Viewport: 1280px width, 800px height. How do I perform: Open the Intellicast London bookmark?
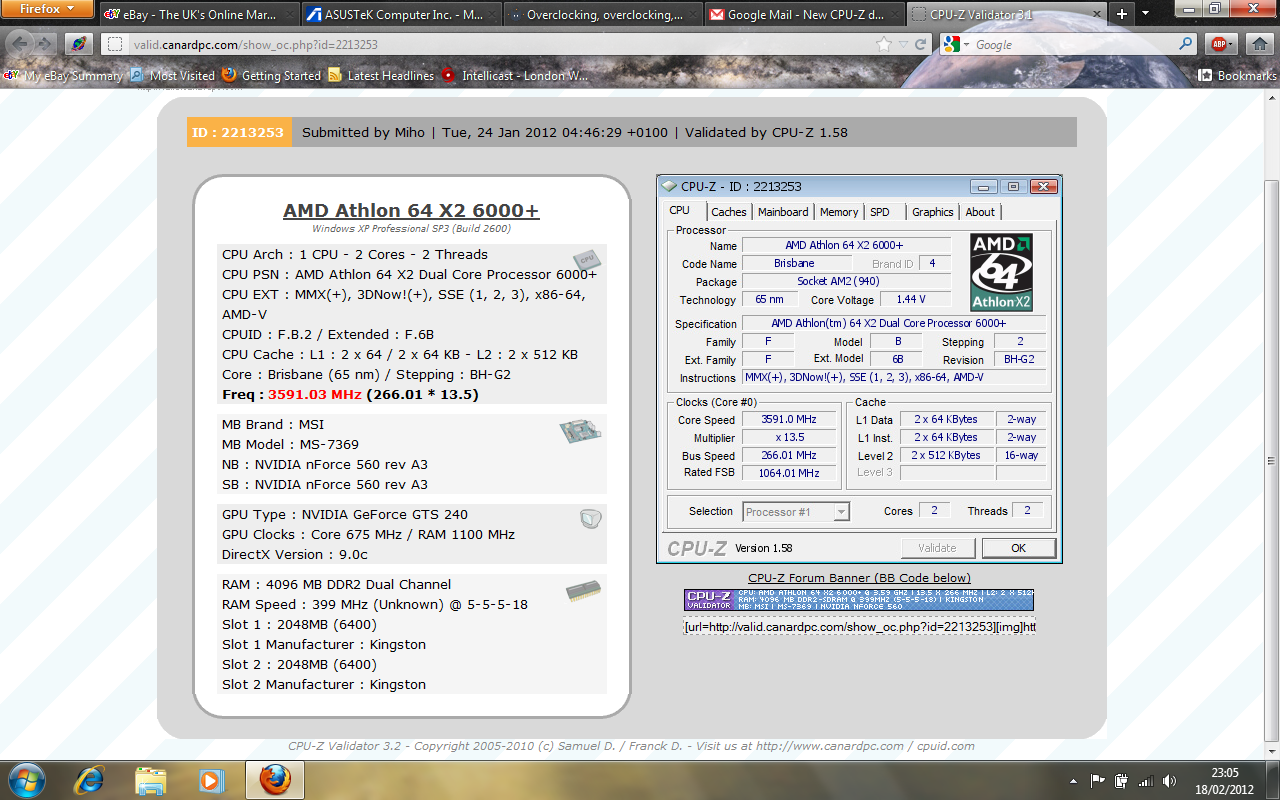click(515, 75)
